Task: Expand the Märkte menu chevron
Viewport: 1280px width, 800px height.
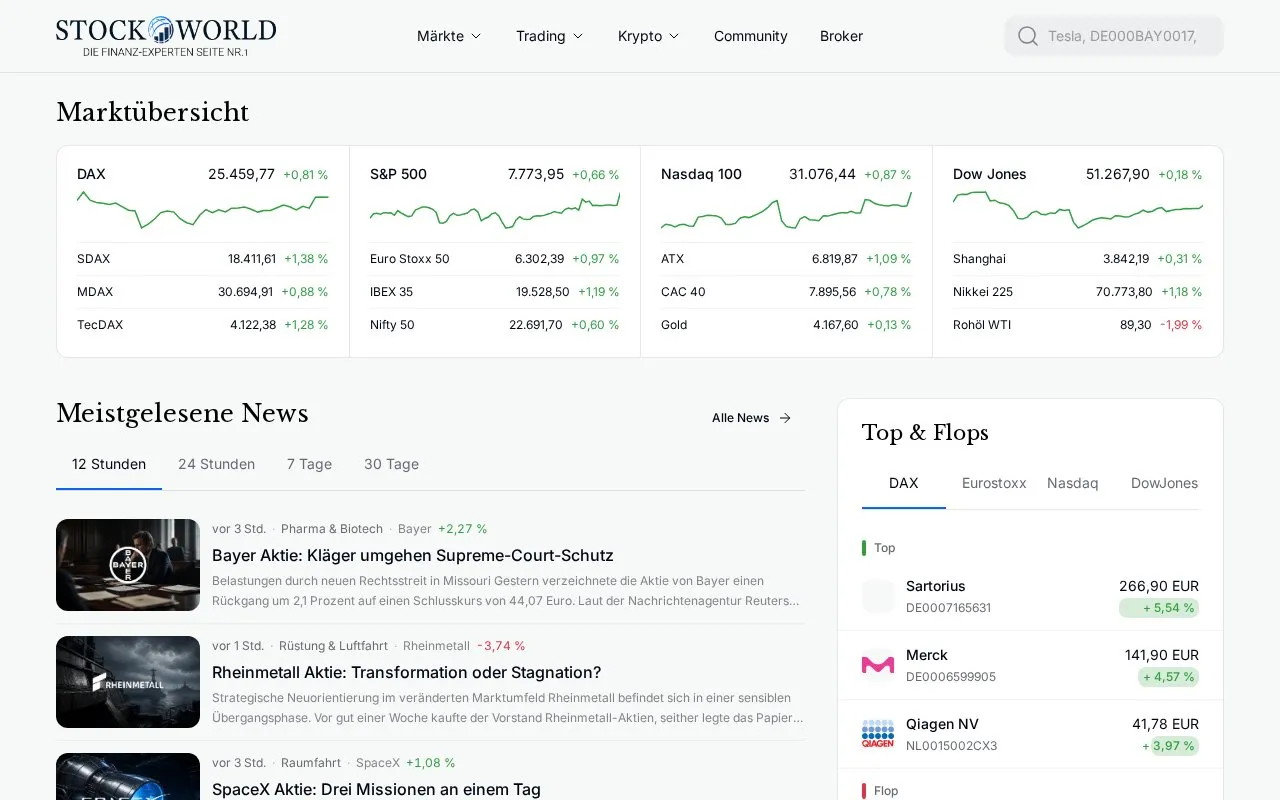Action: [476, 36]
